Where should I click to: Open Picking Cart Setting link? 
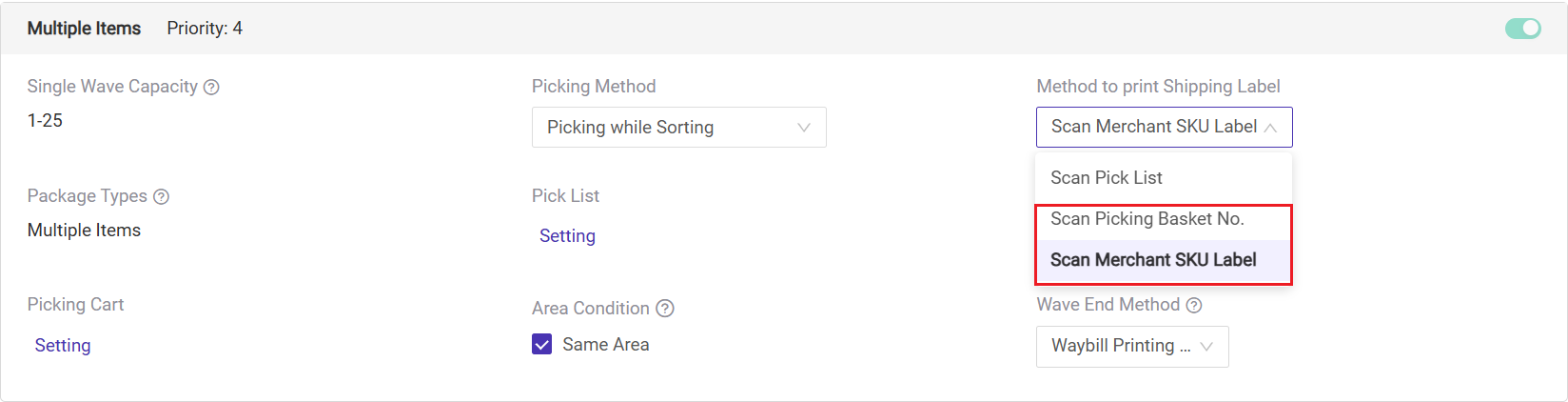coord(63,346)
